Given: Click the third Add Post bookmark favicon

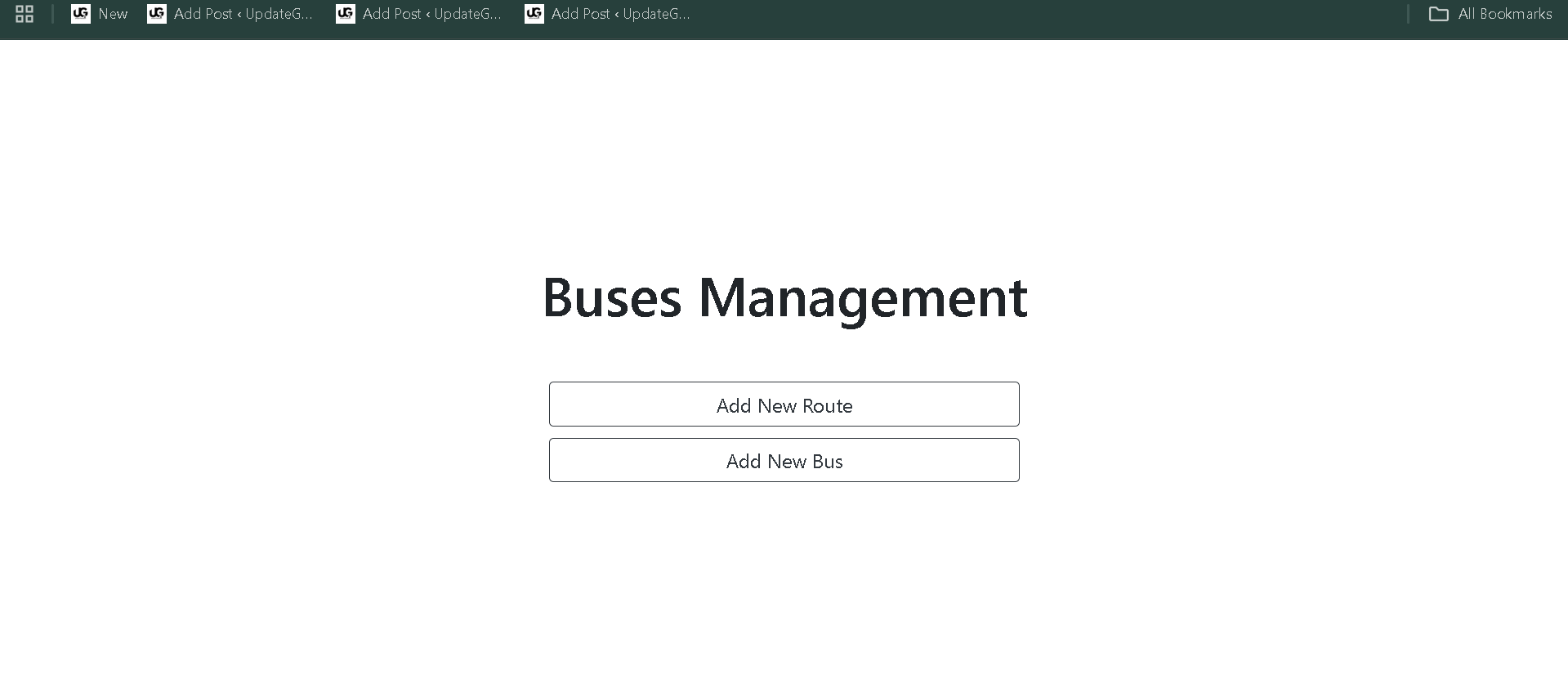Looking at the screenshot, I should pyautogui.click(x=534, y=14).
